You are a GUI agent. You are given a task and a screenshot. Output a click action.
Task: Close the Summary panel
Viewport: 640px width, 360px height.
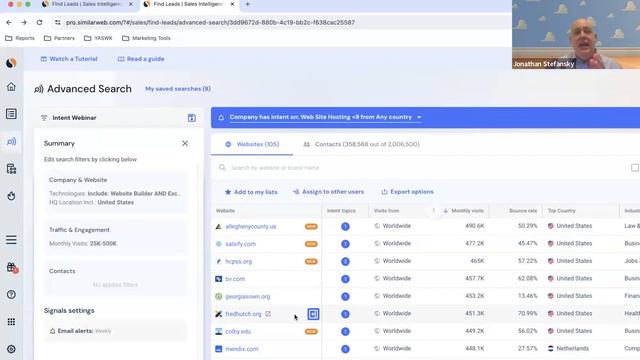(185, 143)
